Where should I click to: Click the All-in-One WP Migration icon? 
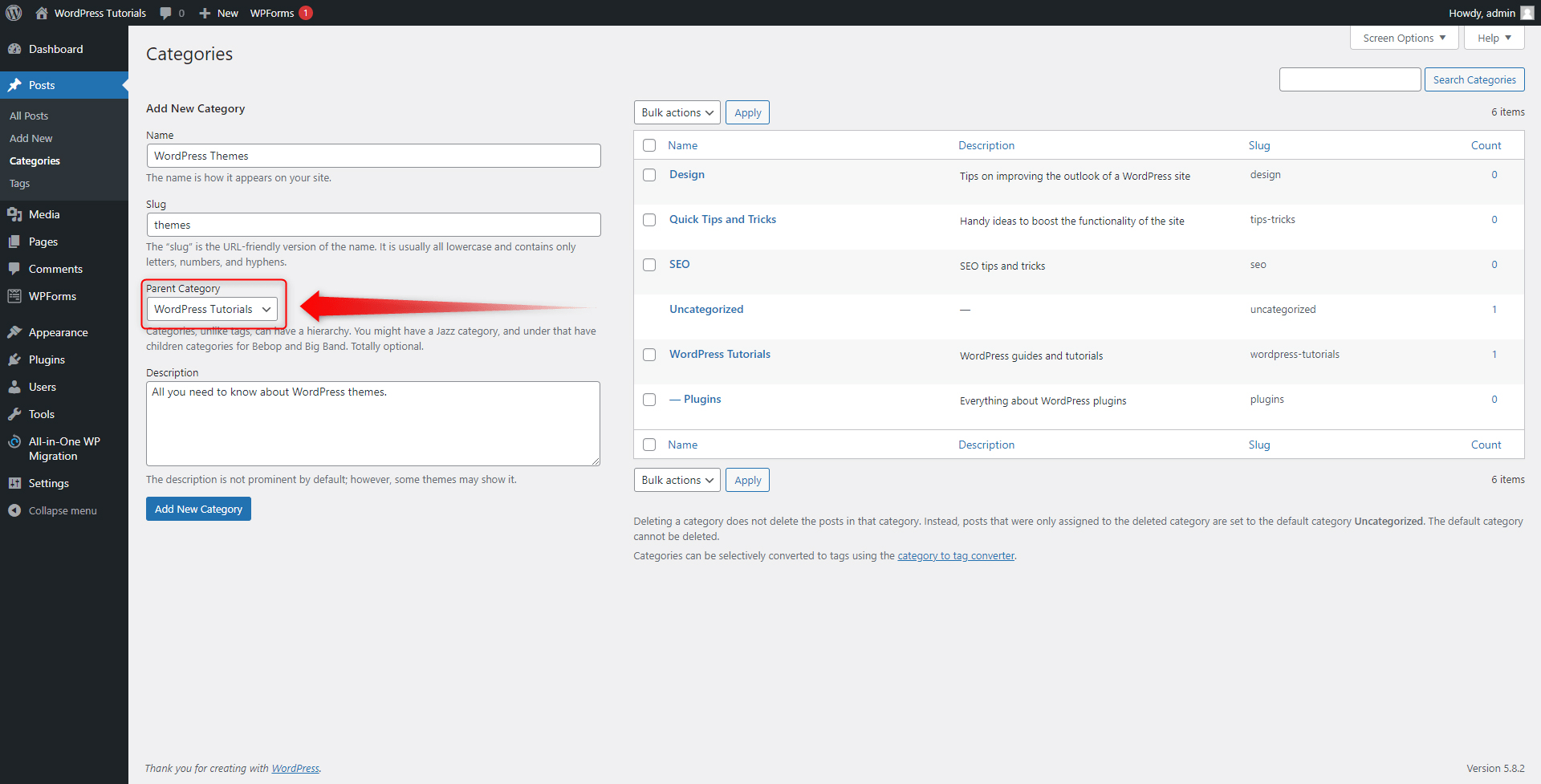(14, 442)
